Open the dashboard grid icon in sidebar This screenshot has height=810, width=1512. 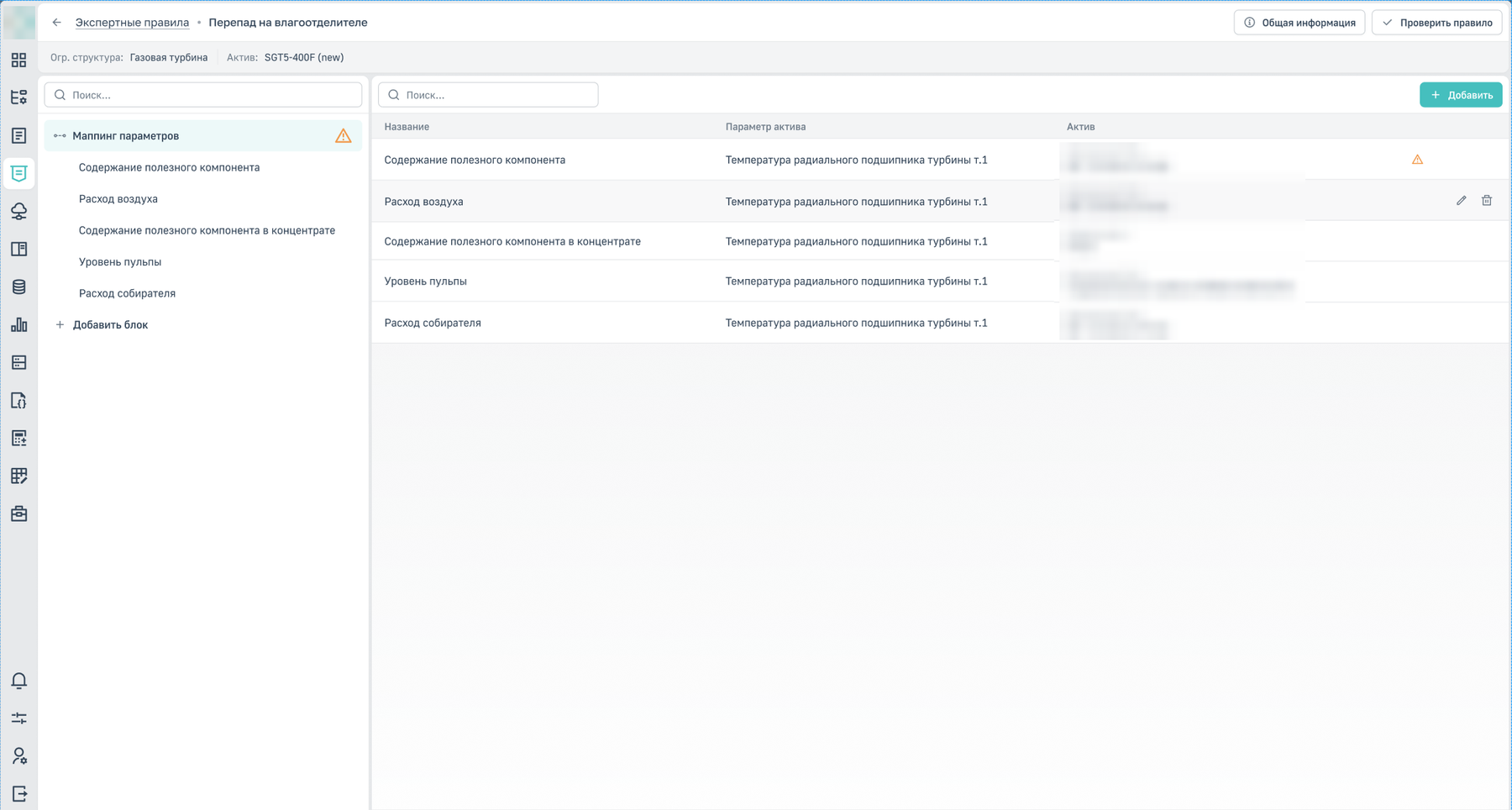coord(18,60)
